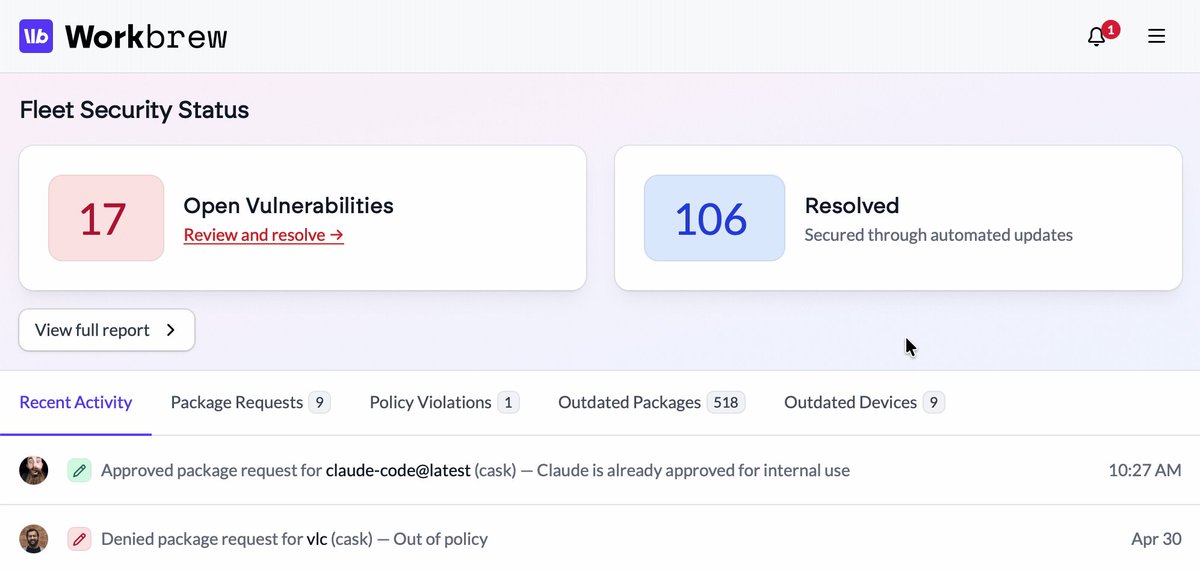Click "Secured through automated updates" text
Image resolution: width=1200 pixels, height=572 pixels.
point(939,235)
